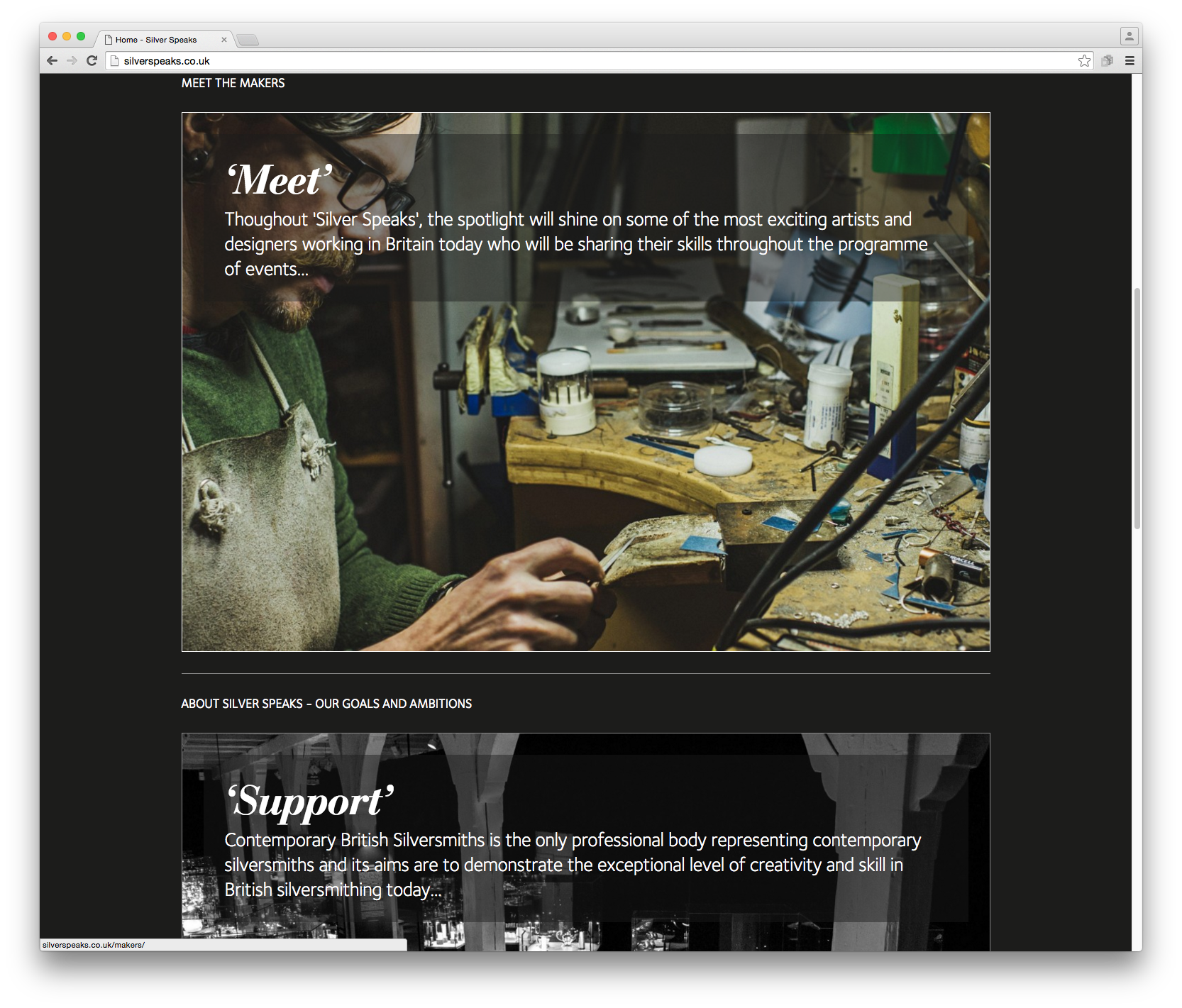
Task: Click the extension icon beside the star
Action: (1107, 61)
